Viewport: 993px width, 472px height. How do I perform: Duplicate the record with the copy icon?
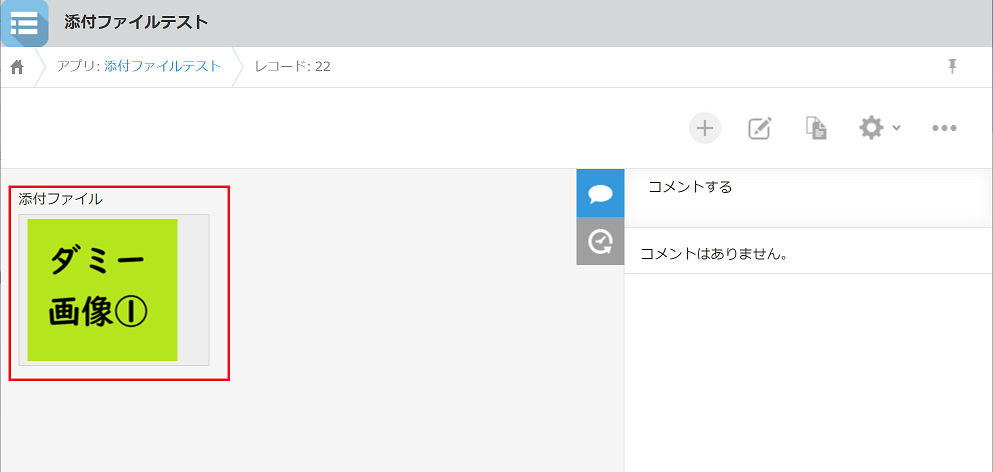[817, 128]
